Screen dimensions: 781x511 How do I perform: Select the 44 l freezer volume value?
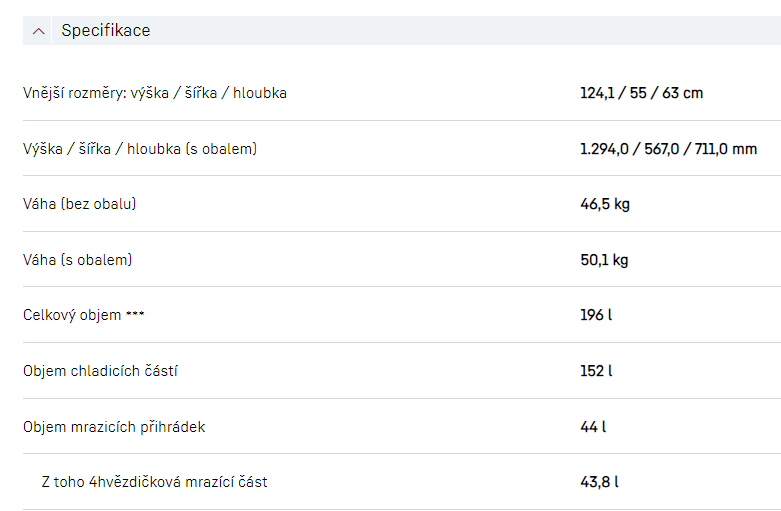[x=593, y=427]
